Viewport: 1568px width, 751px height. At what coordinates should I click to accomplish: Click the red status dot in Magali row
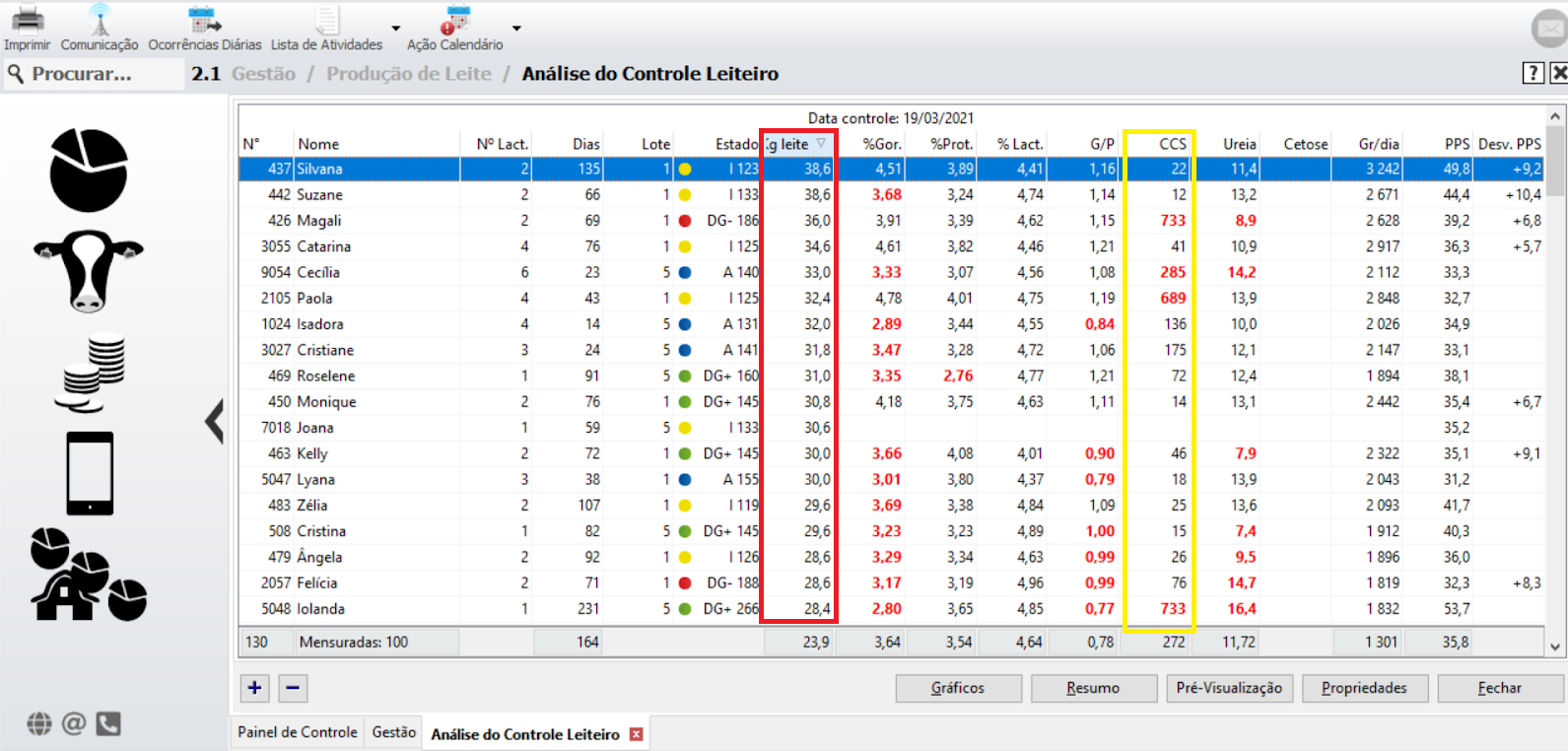685,221
